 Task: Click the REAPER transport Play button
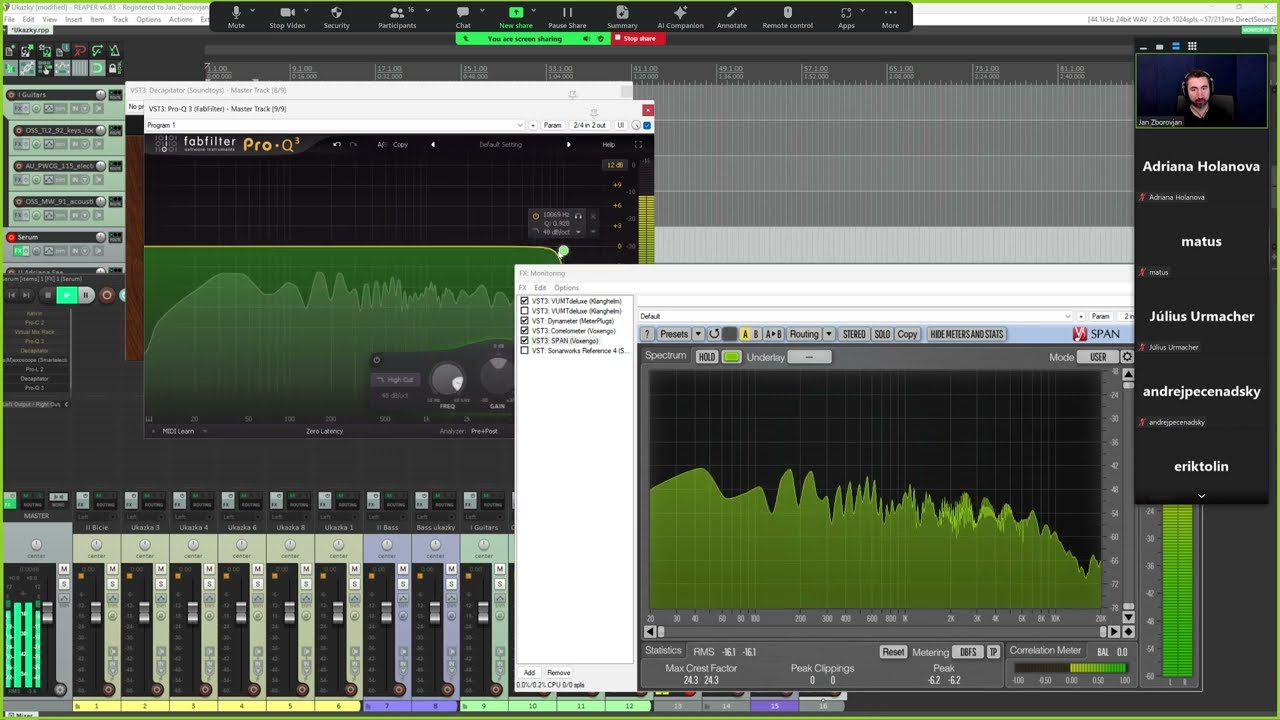[66, 295]
